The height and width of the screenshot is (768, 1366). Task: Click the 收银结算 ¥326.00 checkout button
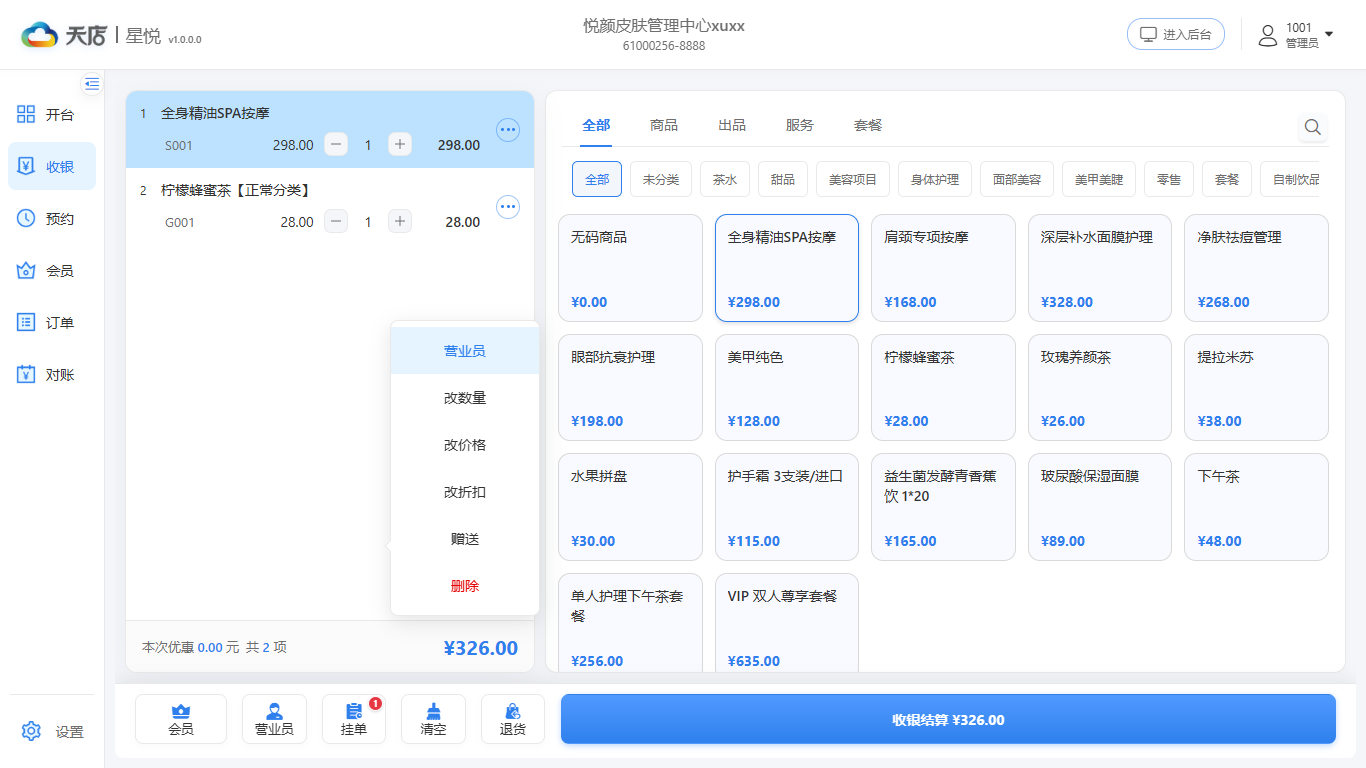click(x=948, y=719)
